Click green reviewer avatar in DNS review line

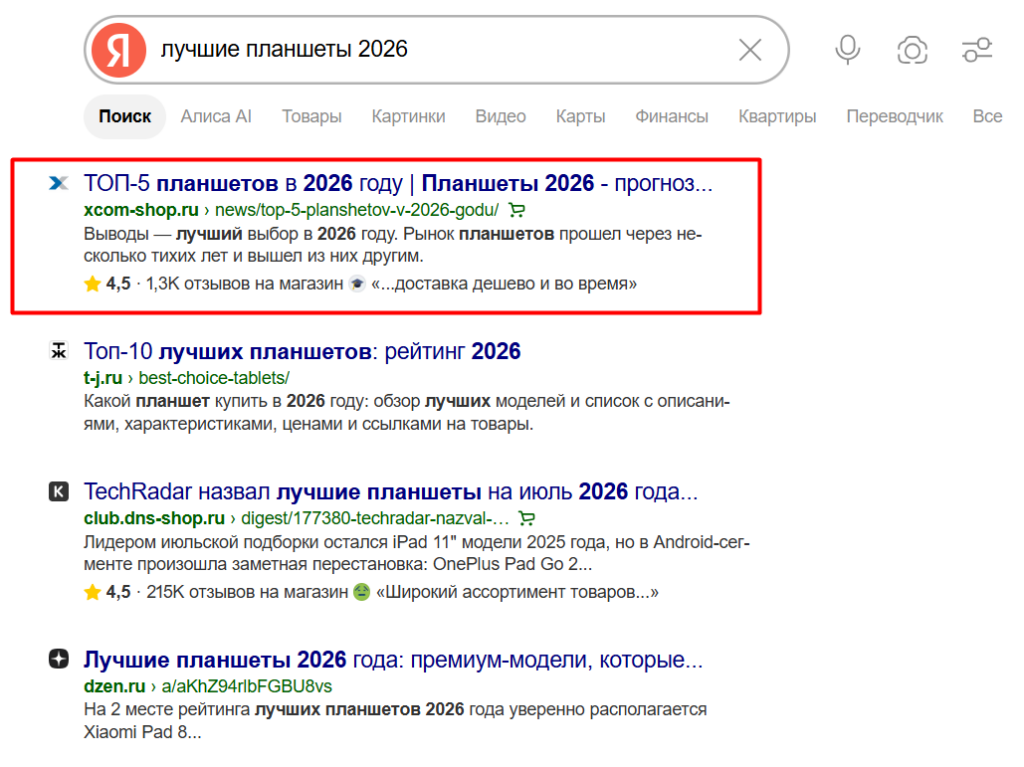click(x=362, y=592)
